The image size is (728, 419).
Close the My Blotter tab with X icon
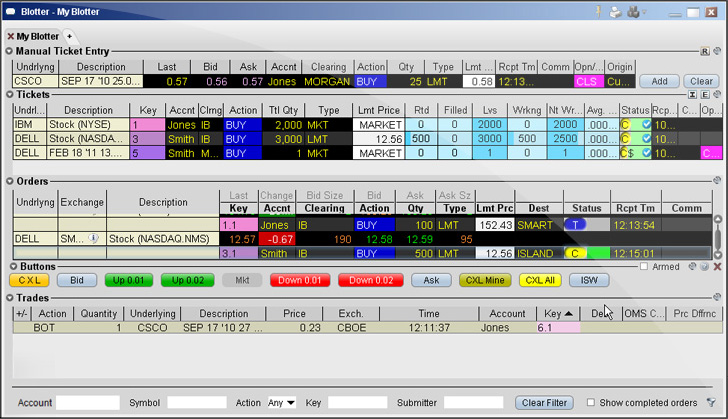(x=10, y=36)
